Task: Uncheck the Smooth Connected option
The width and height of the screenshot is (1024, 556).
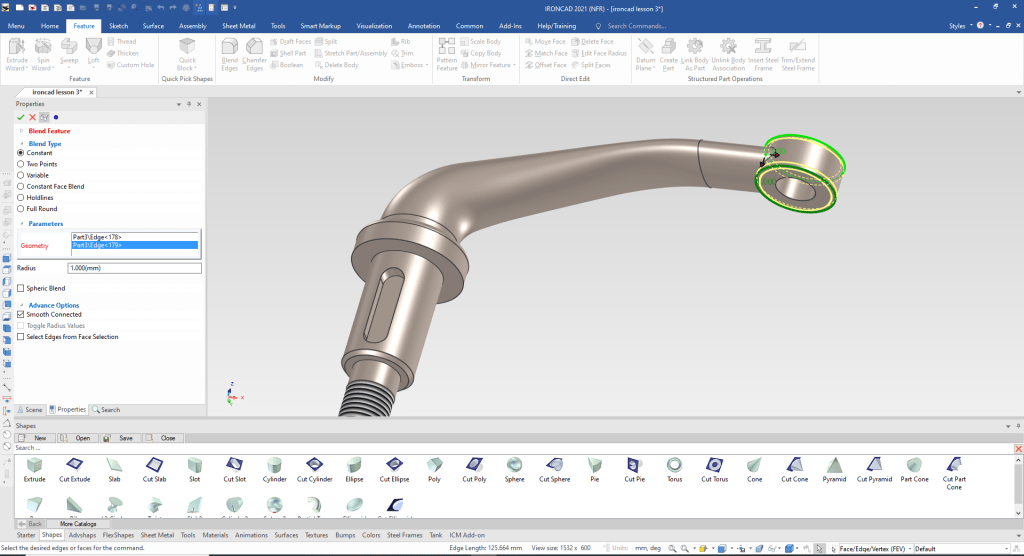Action: (21, 314)
